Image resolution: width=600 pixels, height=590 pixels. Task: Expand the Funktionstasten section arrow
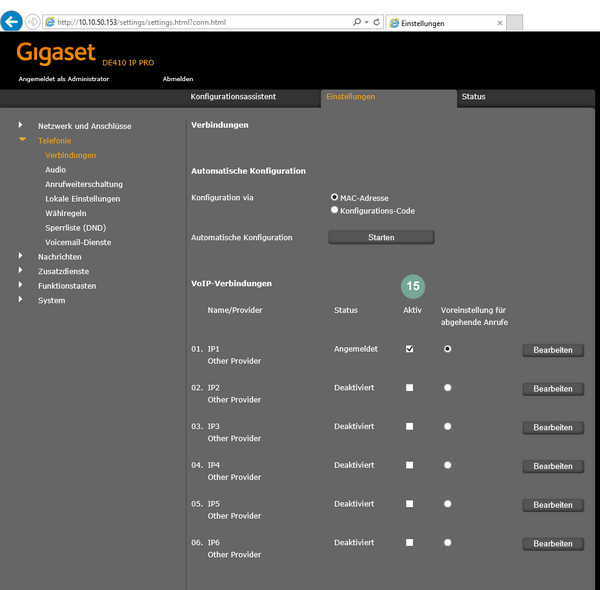[x=21, y=285]
